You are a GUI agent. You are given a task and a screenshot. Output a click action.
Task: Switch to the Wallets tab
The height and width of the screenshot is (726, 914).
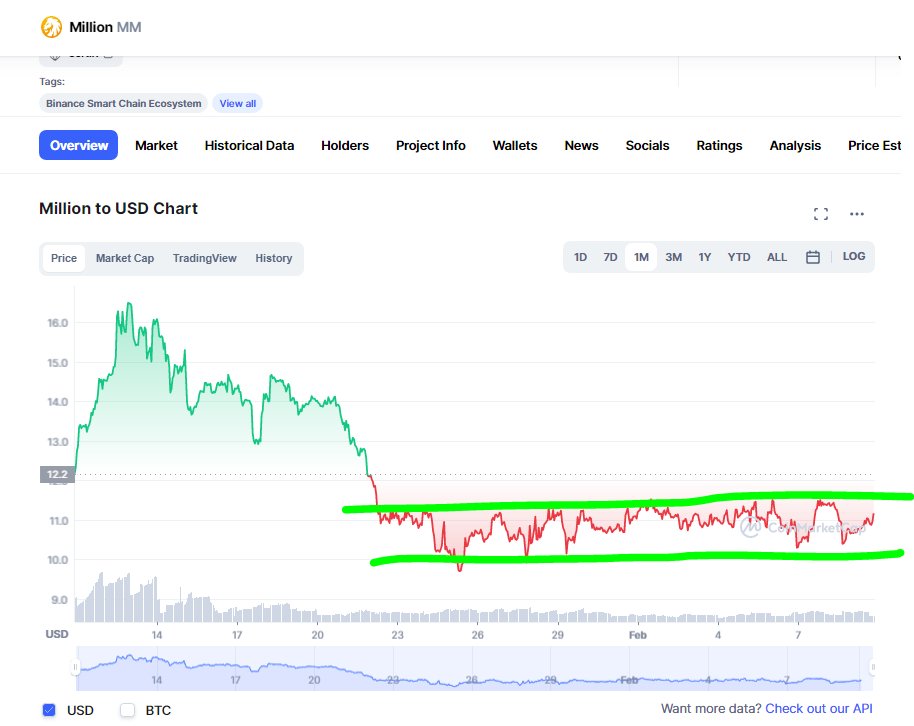coord(515,146)
